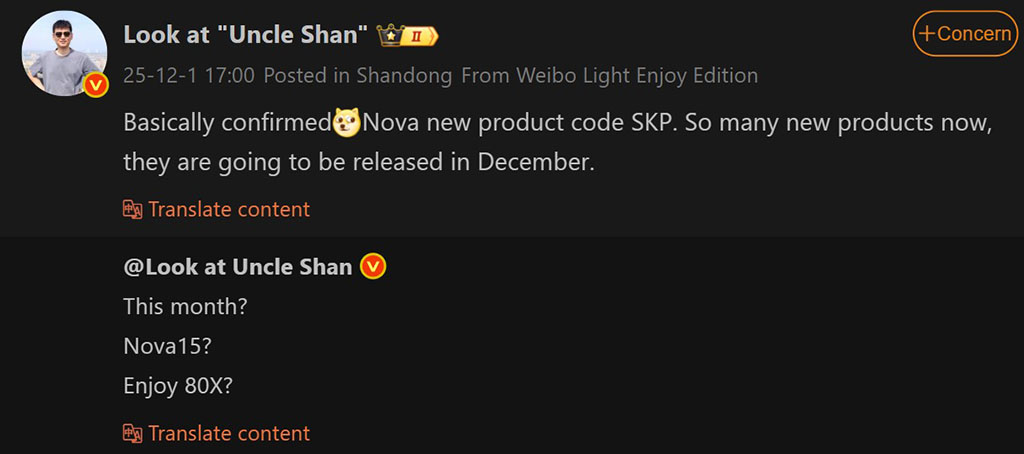Click the "Enjoy 80X?" reply line
Screen dimensions: 1024x454
[x=178, y=384]
